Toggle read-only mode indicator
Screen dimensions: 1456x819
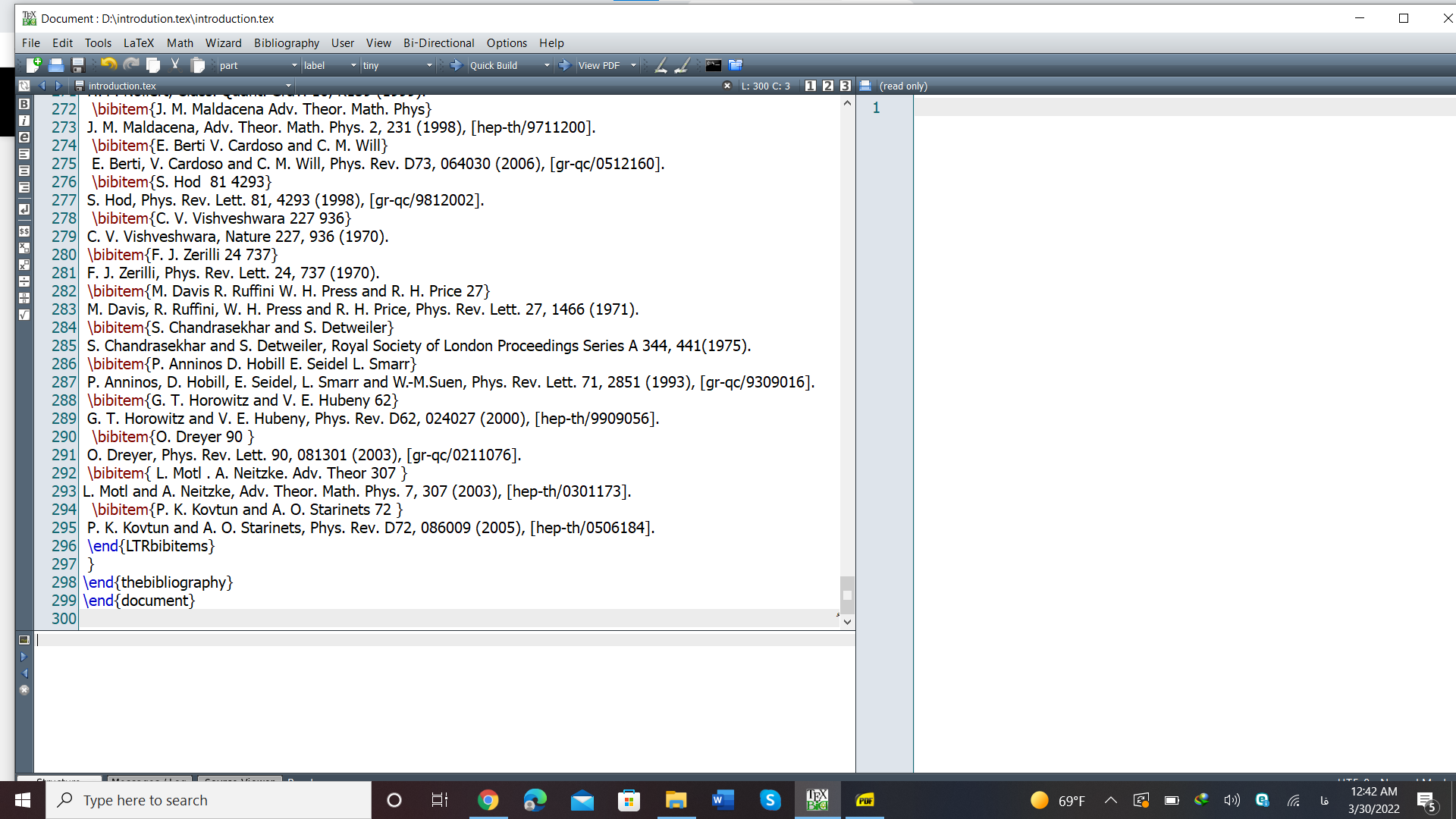tap(902, 86)
